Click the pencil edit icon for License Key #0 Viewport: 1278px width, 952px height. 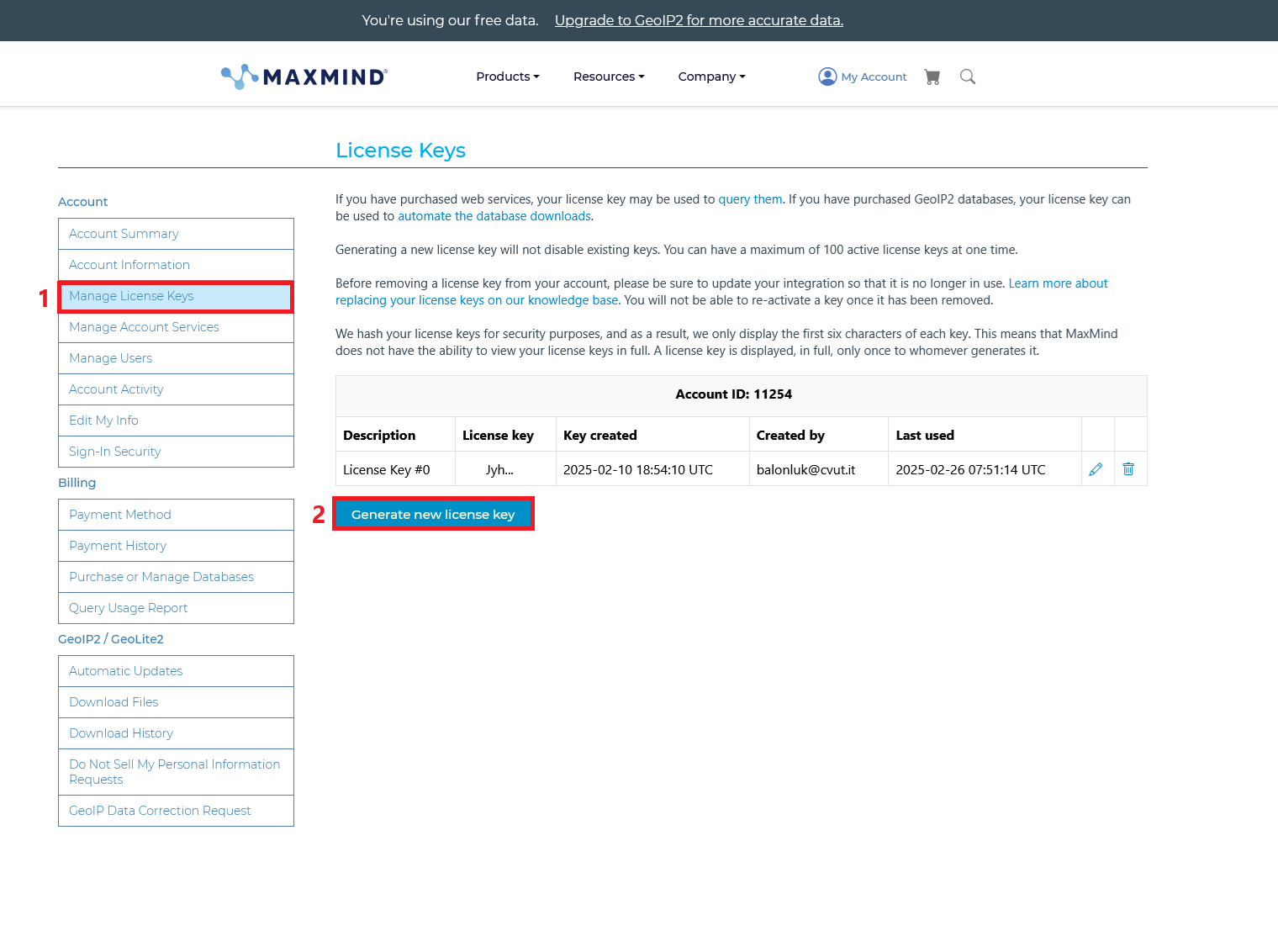click(1096, 469)
